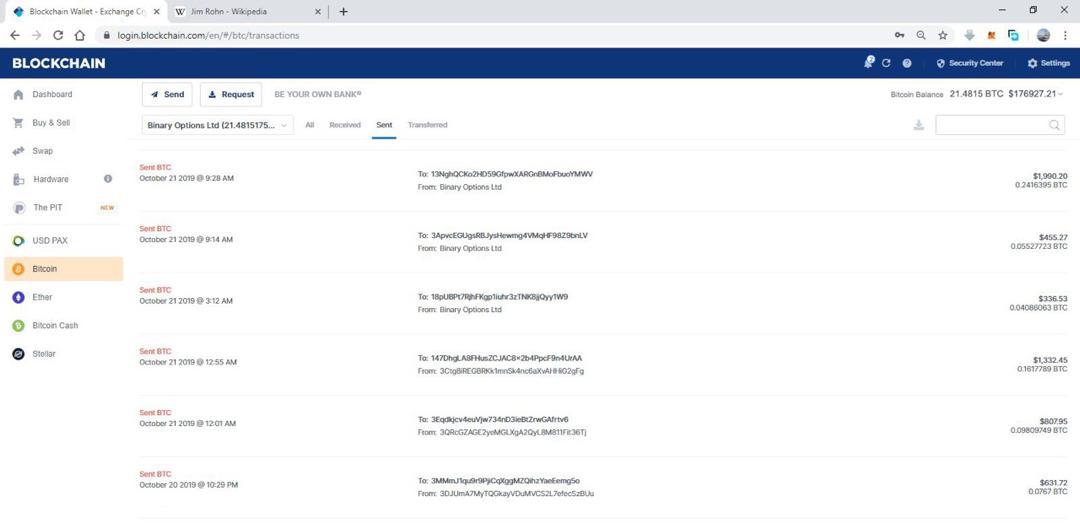Screen dimensions: 1080x524
Task: Open Settings in header
Action: (1048, 63)
